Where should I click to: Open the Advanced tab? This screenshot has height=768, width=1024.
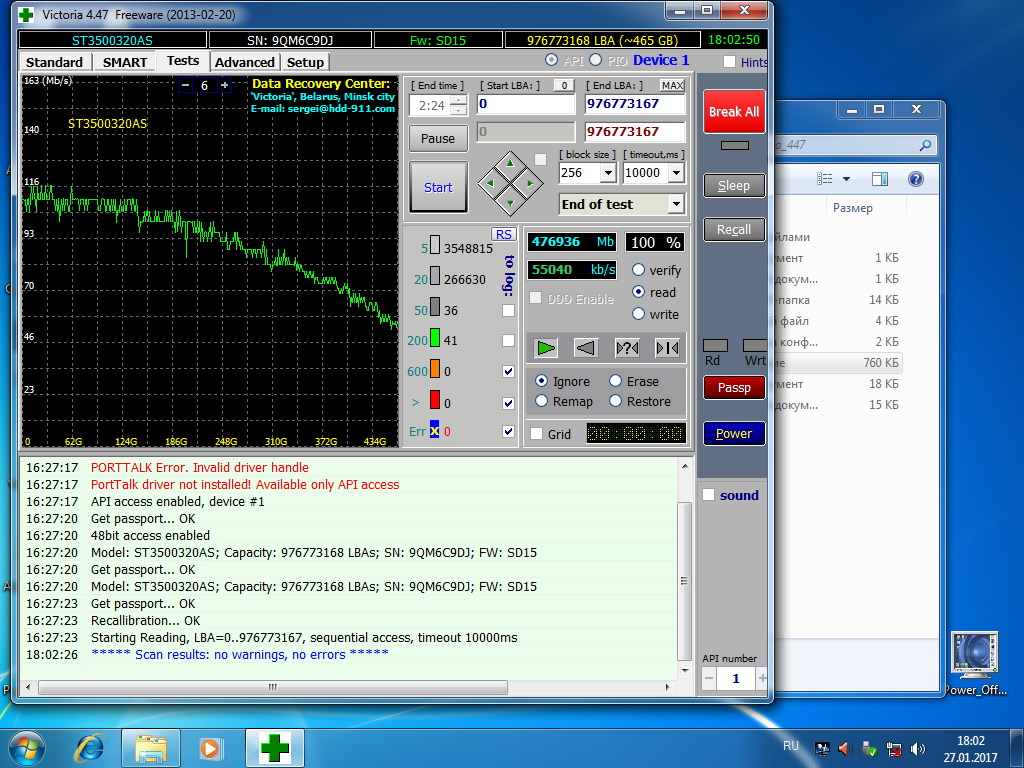[244, 62]
